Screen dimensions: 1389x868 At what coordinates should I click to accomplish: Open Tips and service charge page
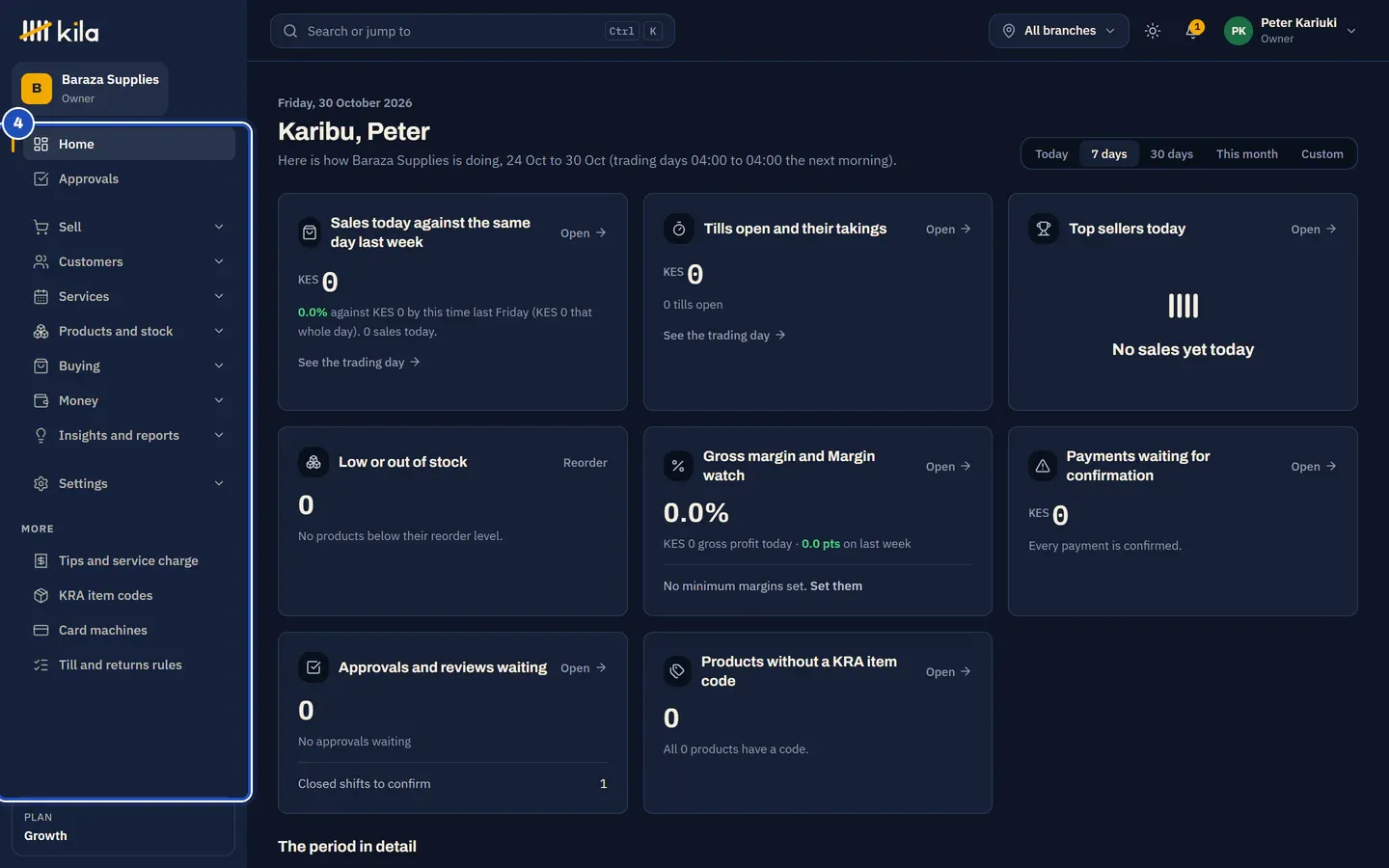(128, 560)
